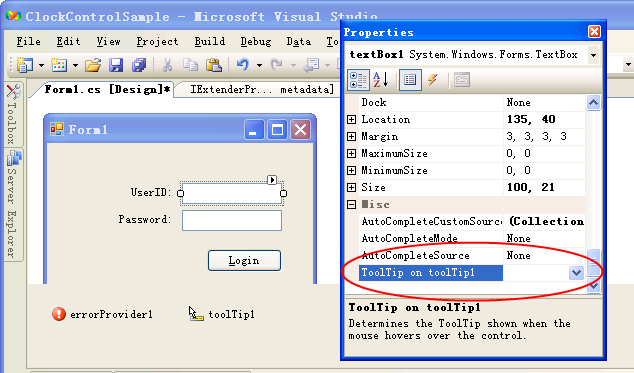Open the Undo history dropdown arrow
634x373 pixels.
[x=259, y=65]
